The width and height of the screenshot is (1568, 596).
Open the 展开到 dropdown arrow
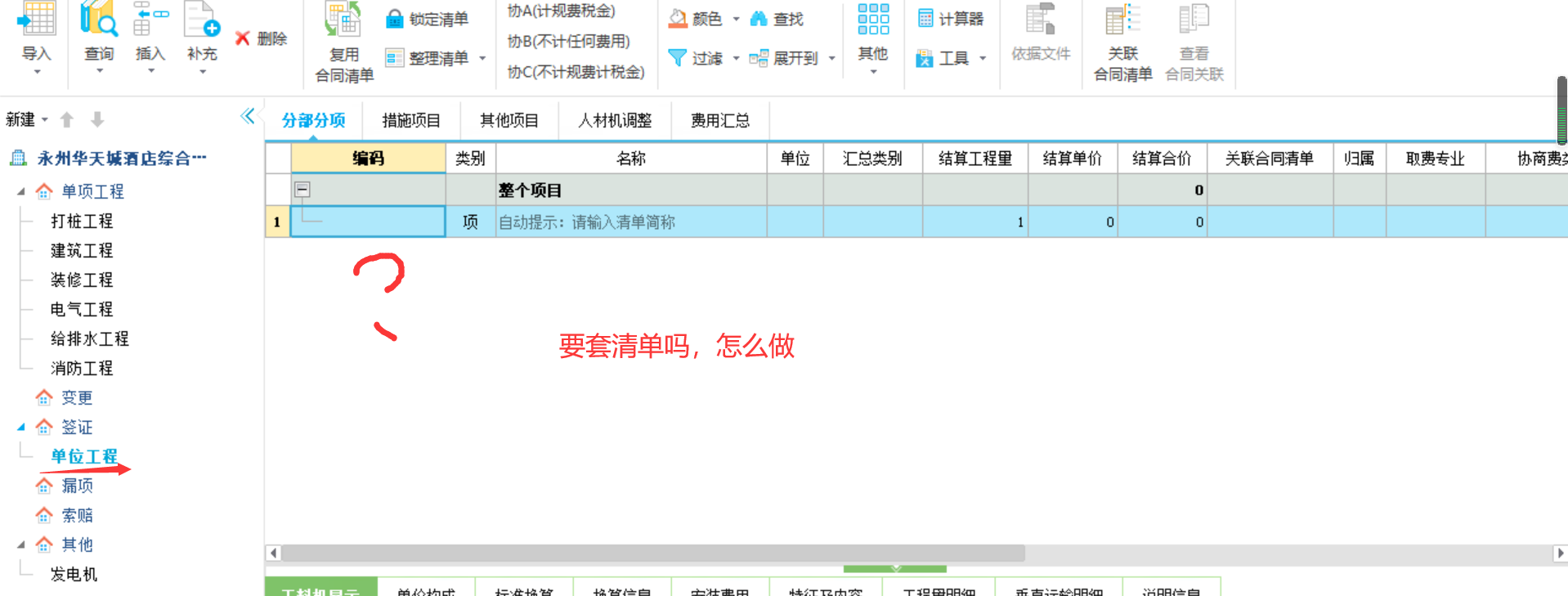pyautogui.click(x=831, y=58)
